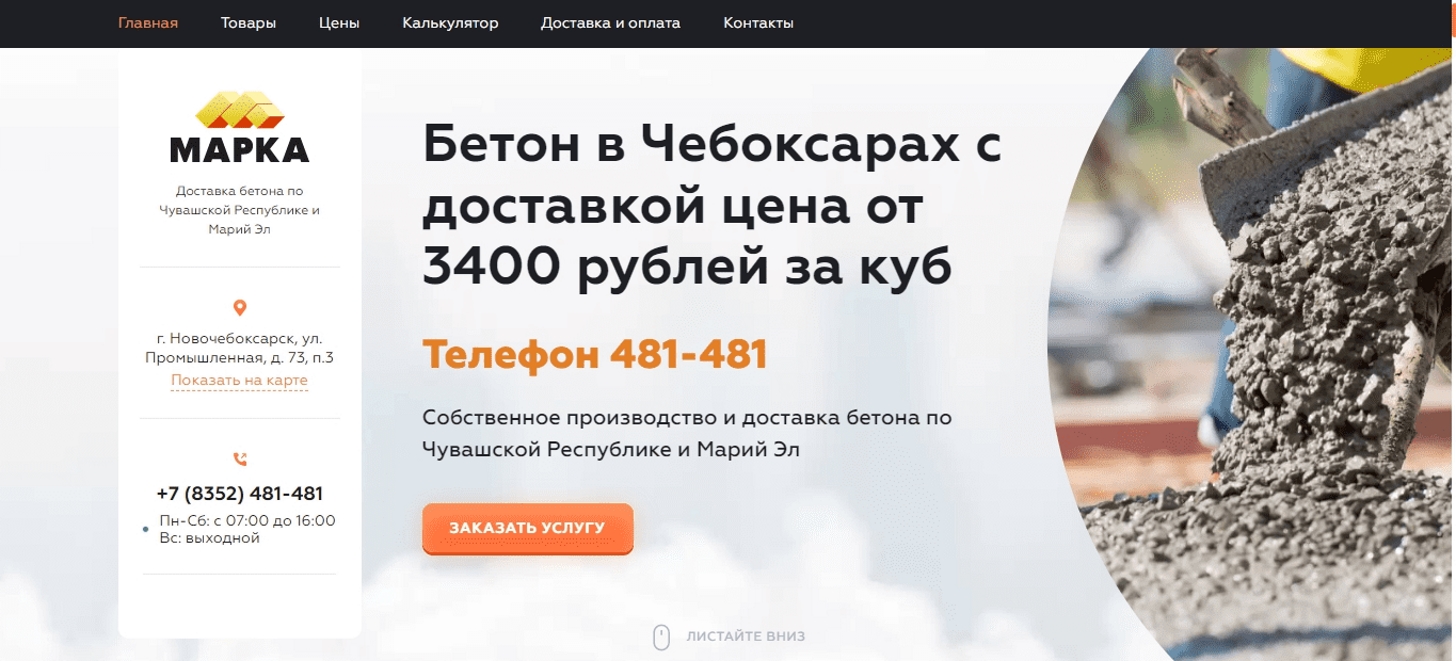The width and height of the screenshot is (1456, 661).
Task: Click the ЗАКАЗАТЬ УСЛУГУ button
Action: [x=527, y=528]
